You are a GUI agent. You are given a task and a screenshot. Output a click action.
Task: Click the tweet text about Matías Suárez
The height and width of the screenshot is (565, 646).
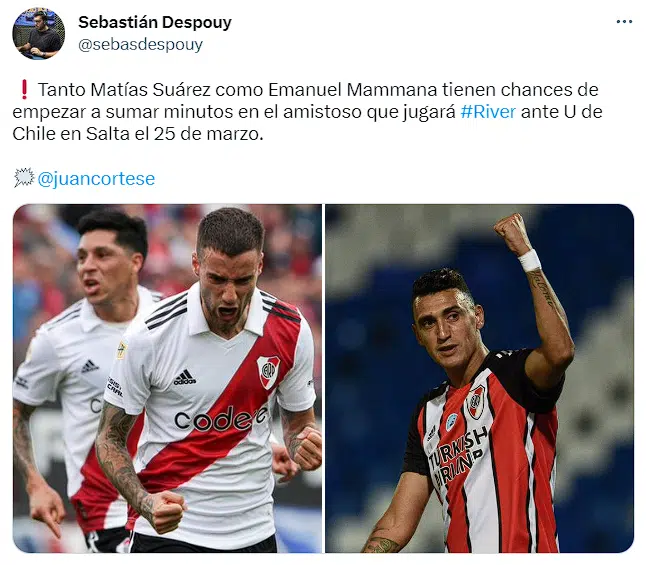307,112
